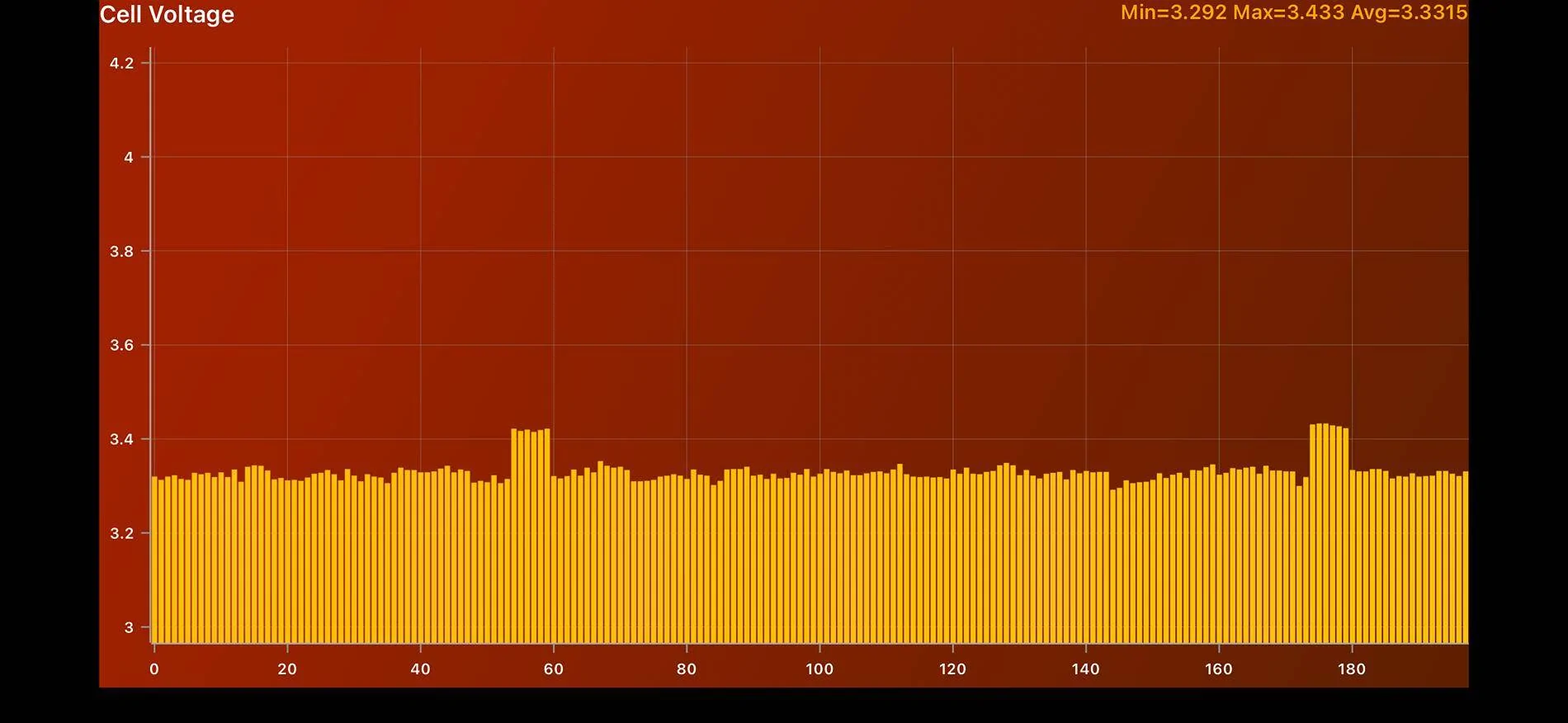Click the Min=3.292 Max=3.433 Avg=3.3315 stats text
This screenshot has height=723, width=1568.
pos(1294,12)
